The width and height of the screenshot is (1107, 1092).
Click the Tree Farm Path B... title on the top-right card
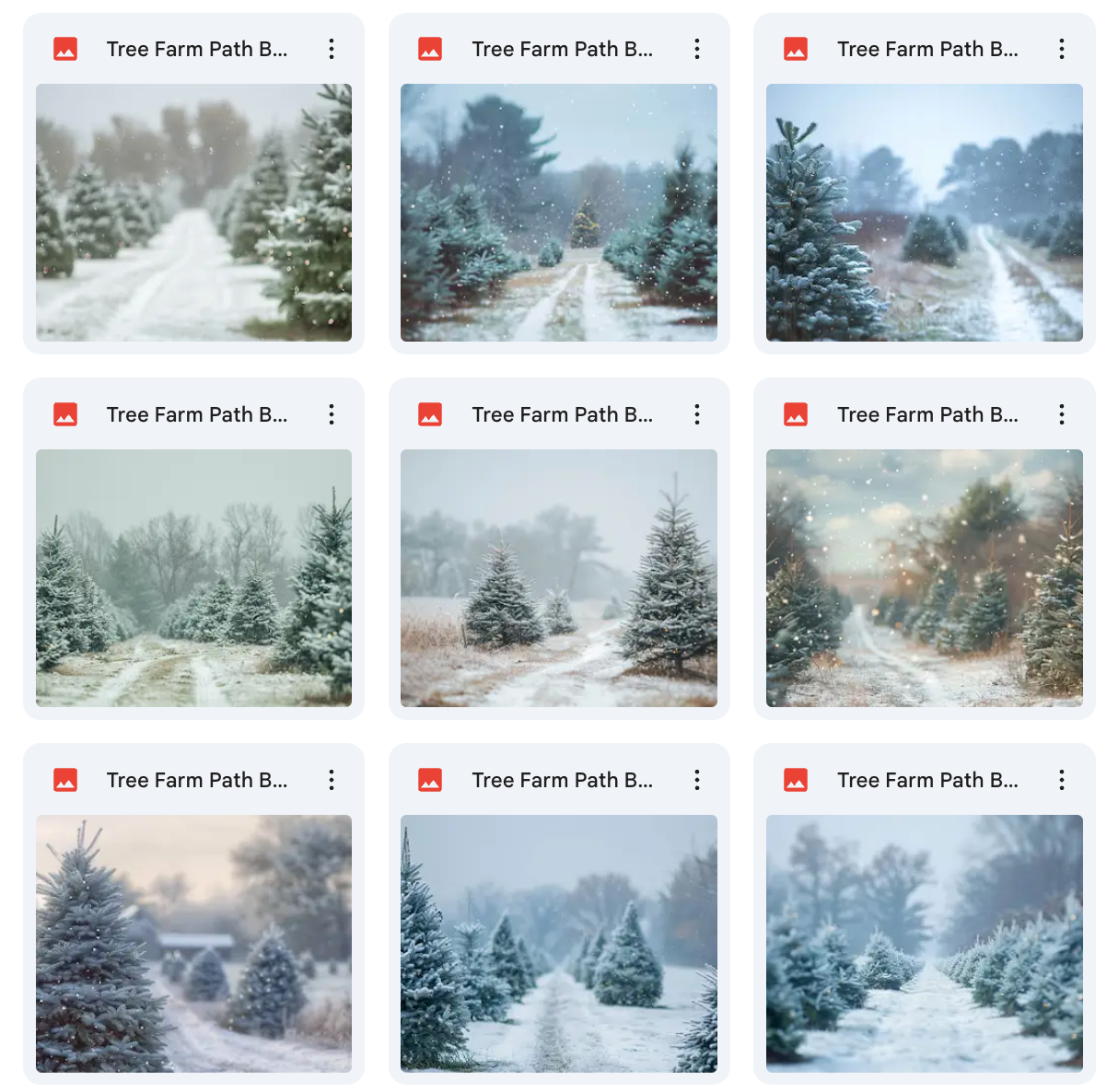click(927, 49)
